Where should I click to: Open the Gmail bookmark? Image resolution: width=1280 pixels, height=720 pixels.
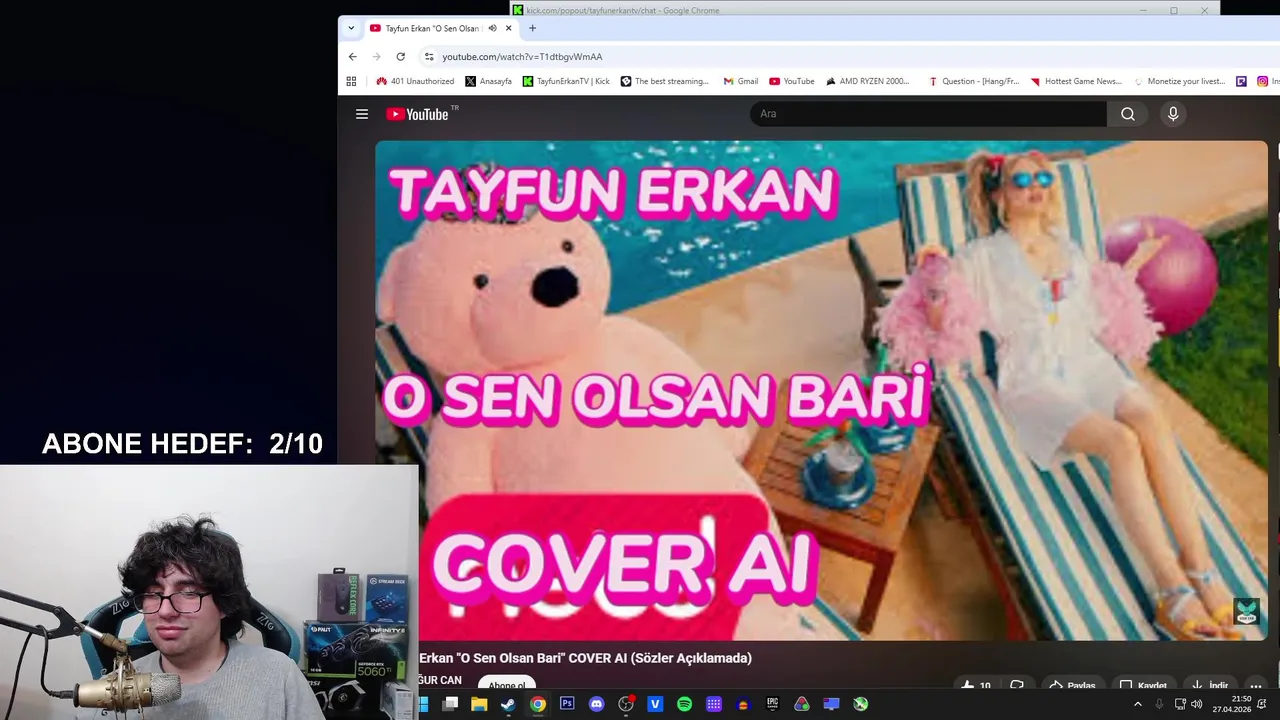click(741, 81)
